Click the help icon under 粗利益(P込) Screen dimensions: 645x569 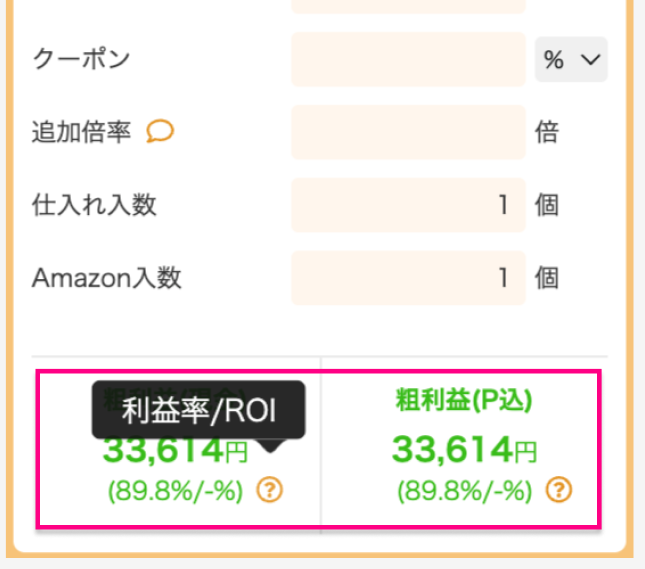559,490
